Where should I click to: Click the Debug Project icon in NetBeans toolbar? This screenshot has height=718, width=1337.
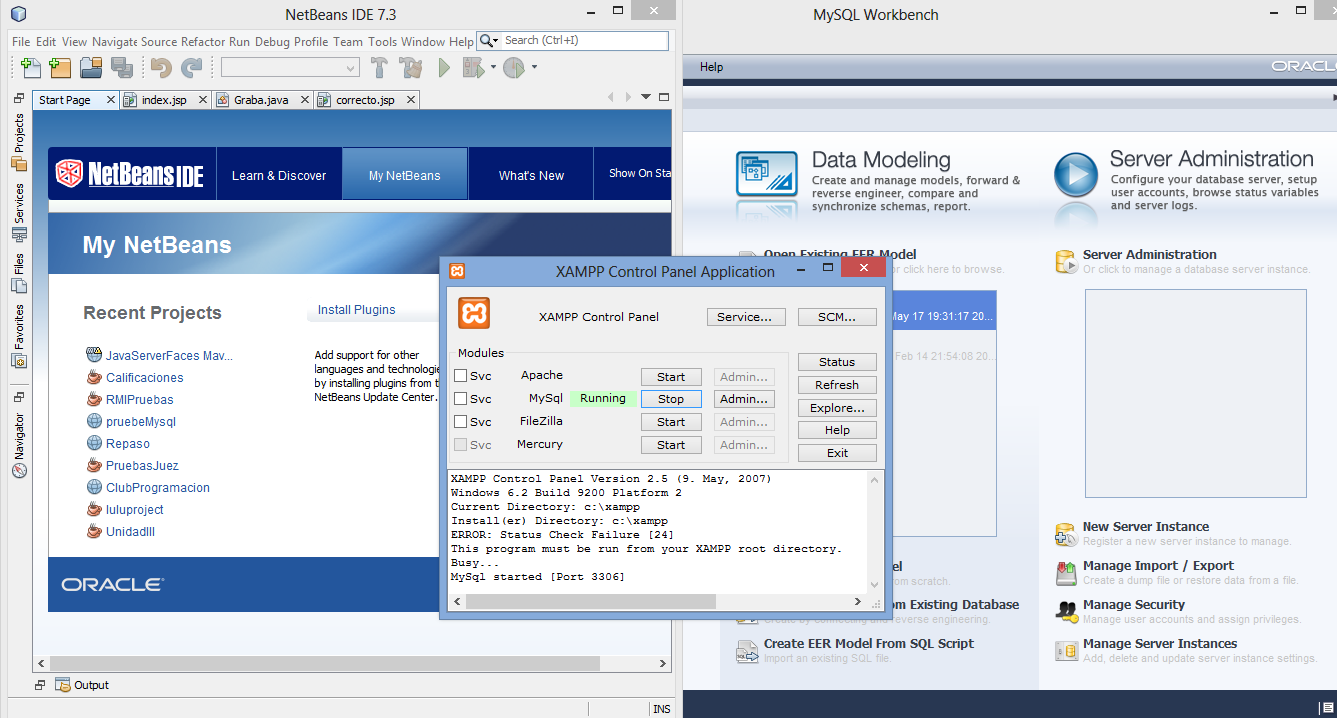click(x=474, y=68)
